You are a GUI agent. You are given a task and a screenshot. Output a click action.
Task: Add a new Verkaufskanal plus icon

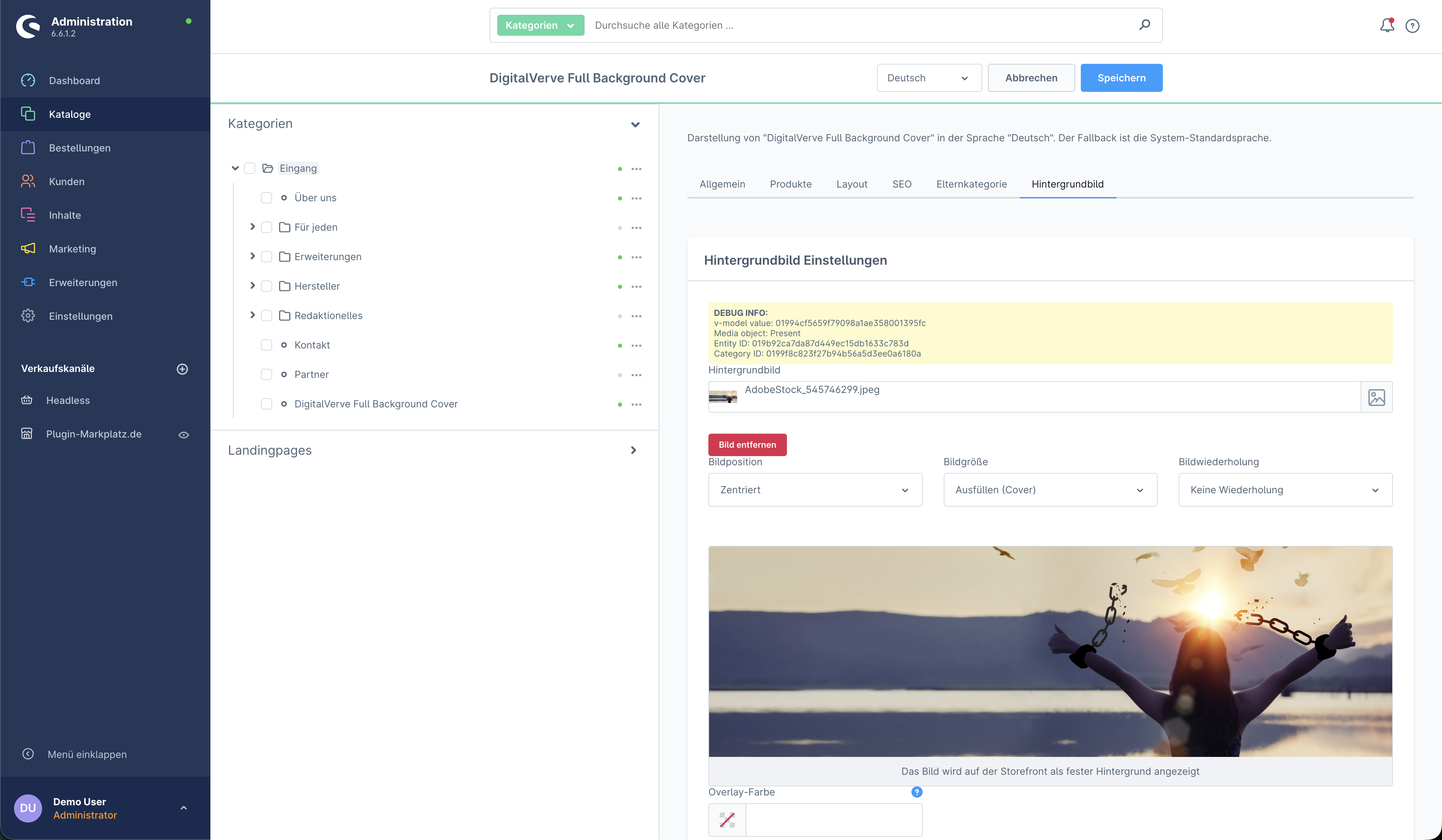pos(182,369)
